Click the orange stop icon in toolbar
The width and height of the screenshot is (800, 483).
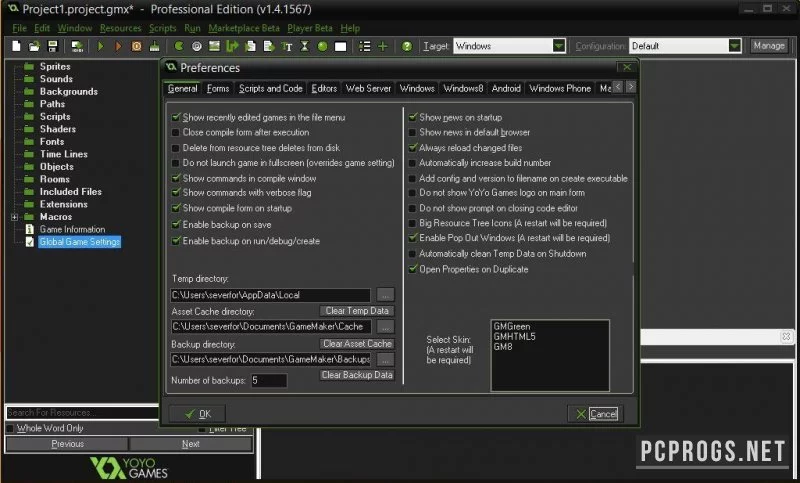[x=136, y=46]
